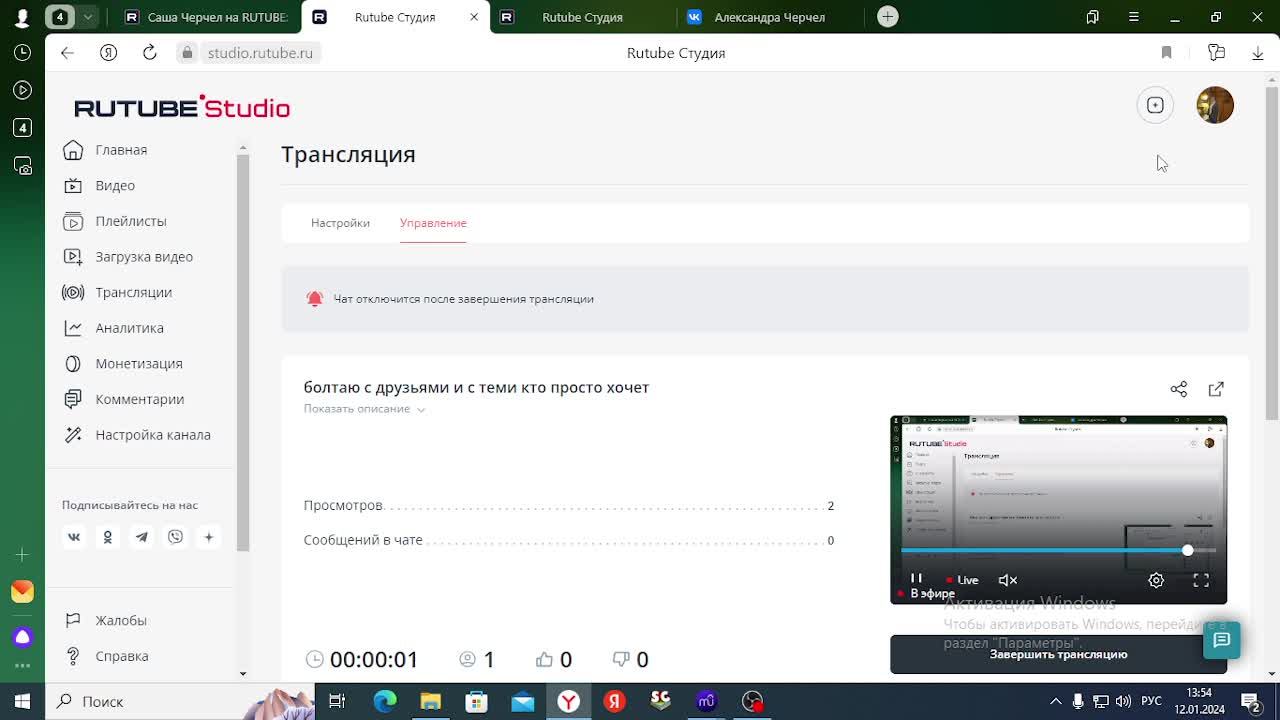Open browser history in side panel
Screen dimensions: 1280x720
tap(22, 53)
